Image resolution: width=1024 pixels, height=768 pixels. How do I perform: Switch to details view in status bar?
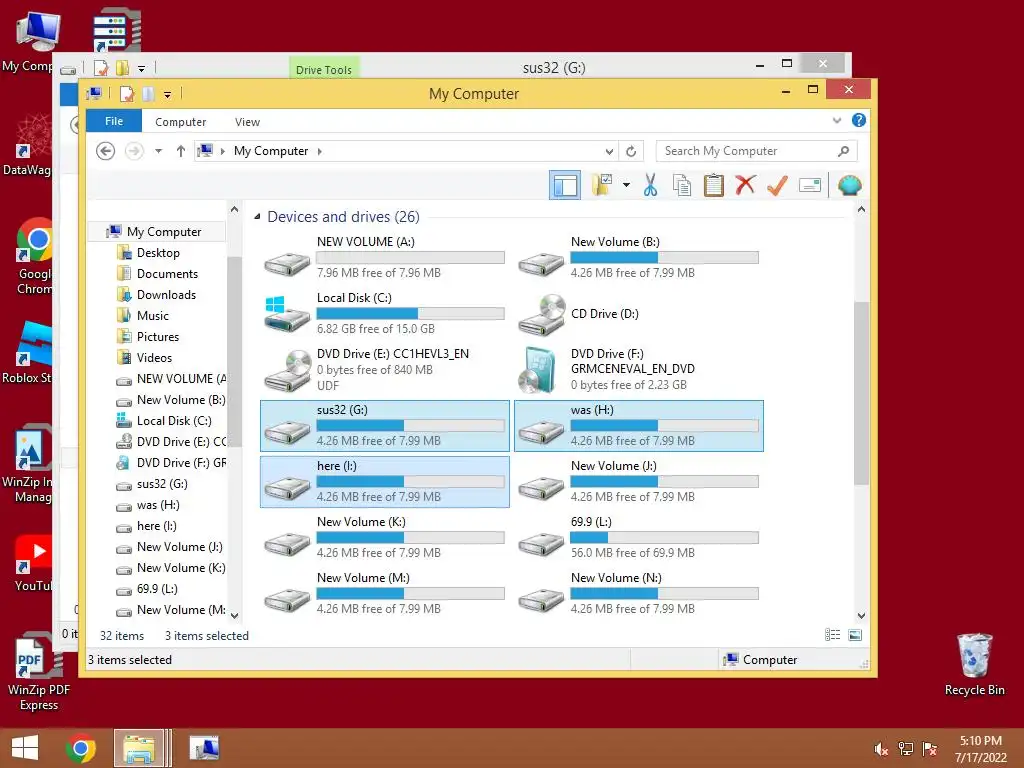(x=832, y=635)
